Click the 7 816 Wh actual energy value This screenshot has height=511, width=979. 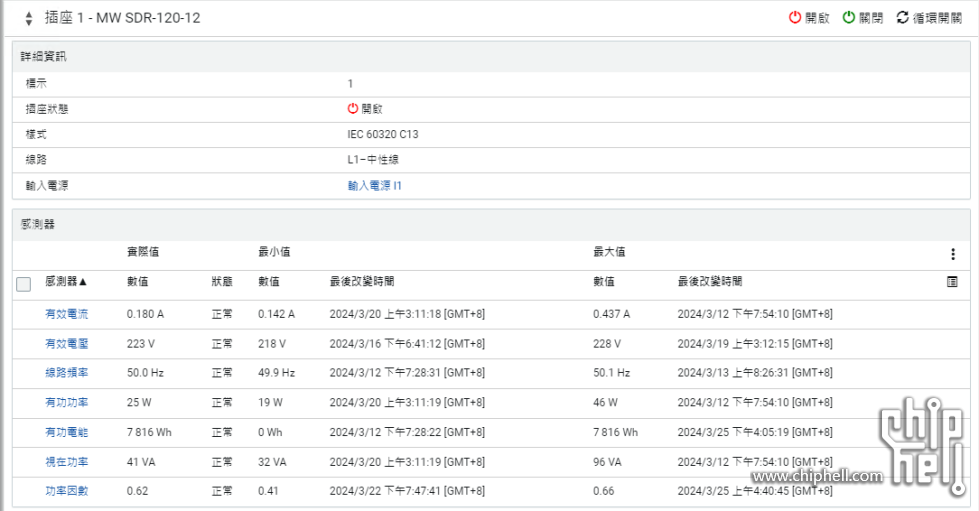(x=149, y=432)
